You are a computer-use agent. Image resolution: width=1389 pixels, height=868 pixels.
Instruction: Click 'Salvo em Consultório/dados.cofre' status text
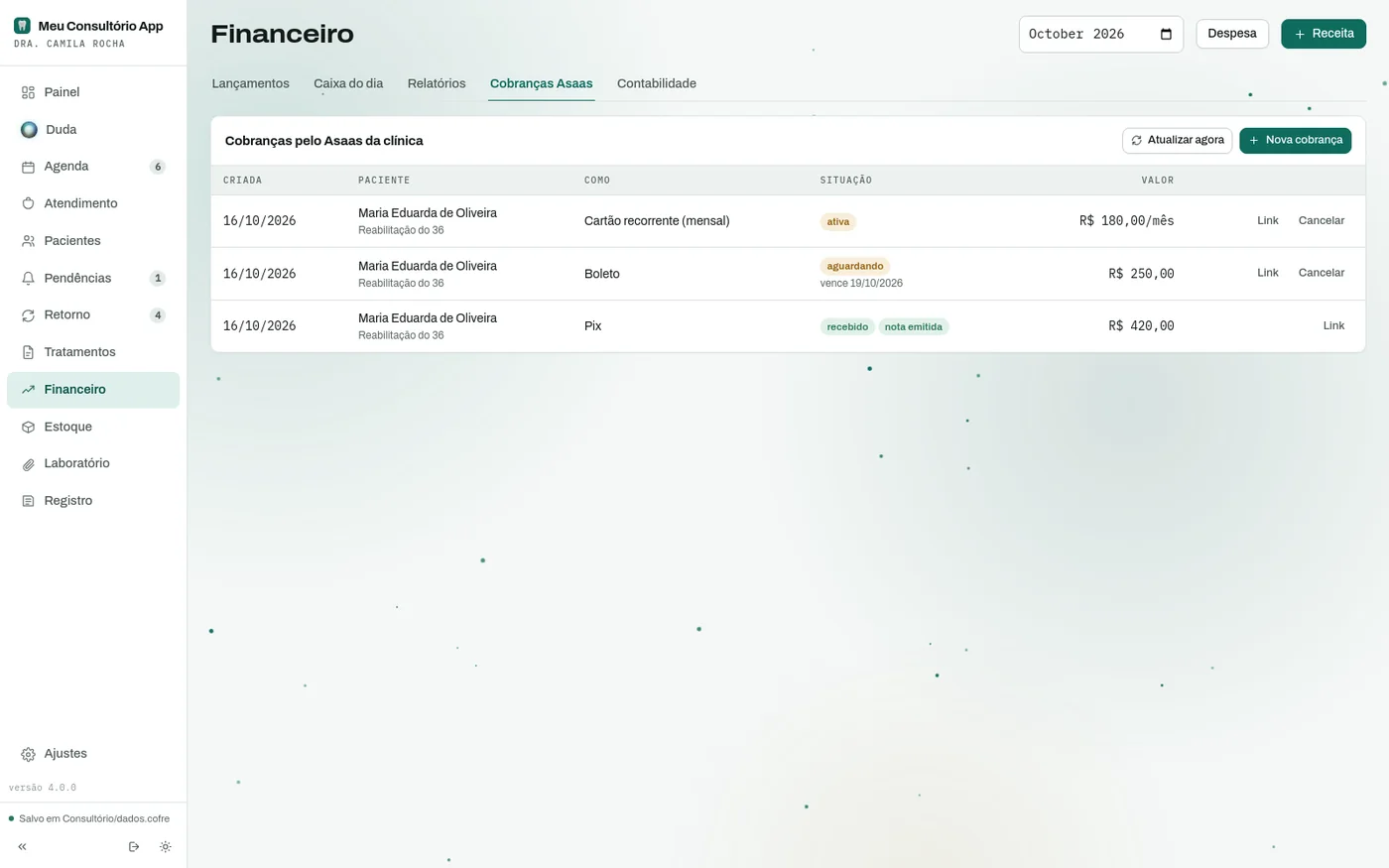(x=94, y=819)
